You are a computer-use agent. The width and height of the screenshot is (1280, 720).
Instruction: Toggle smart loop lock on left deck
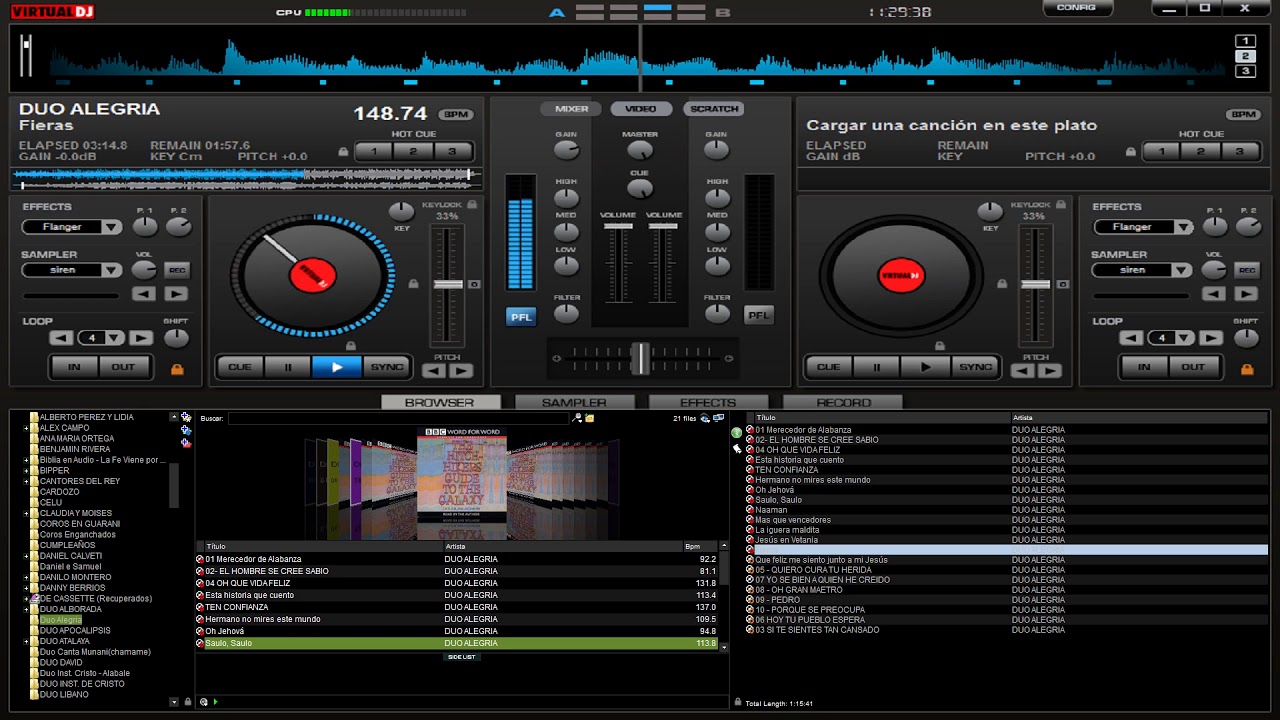[x=177, y=369]
